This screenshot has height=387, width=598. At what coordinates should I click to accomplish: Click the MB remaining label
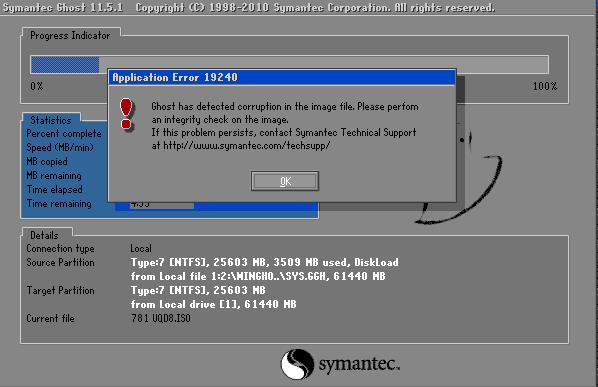(54, 175)
